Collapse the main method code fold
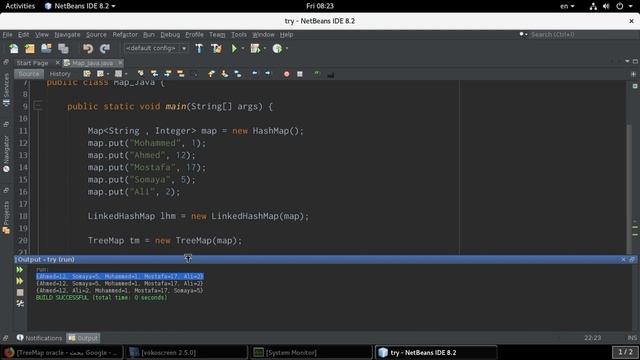Screen dimensions: 640x360 coord(38,106)
